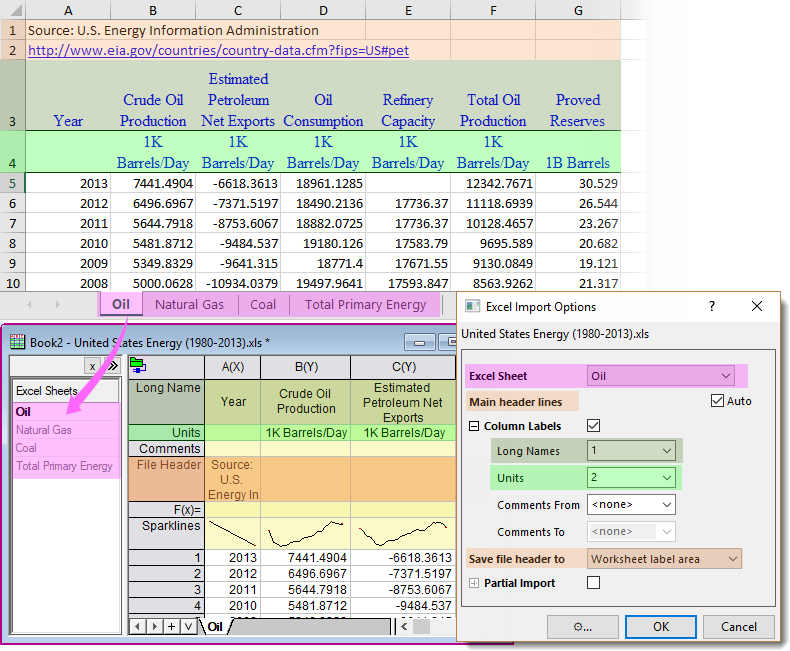790x651 pixels.
Task: Click Excel sheet tab scroll right arrow
Action: pos(57,304)
